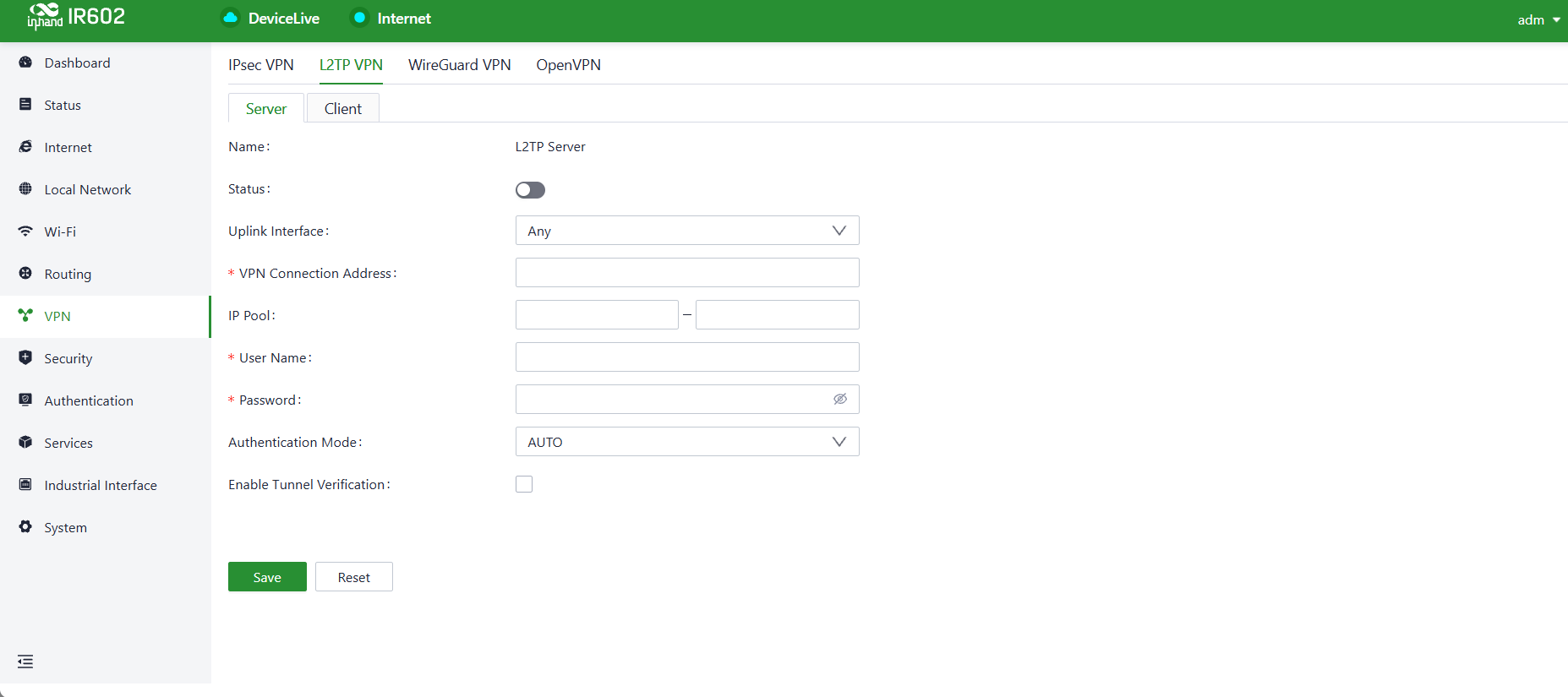Click the Routing sidebar icon
Image resolution: width=1568 pixels, height=697 pixels.
click(x=25, y=274)
